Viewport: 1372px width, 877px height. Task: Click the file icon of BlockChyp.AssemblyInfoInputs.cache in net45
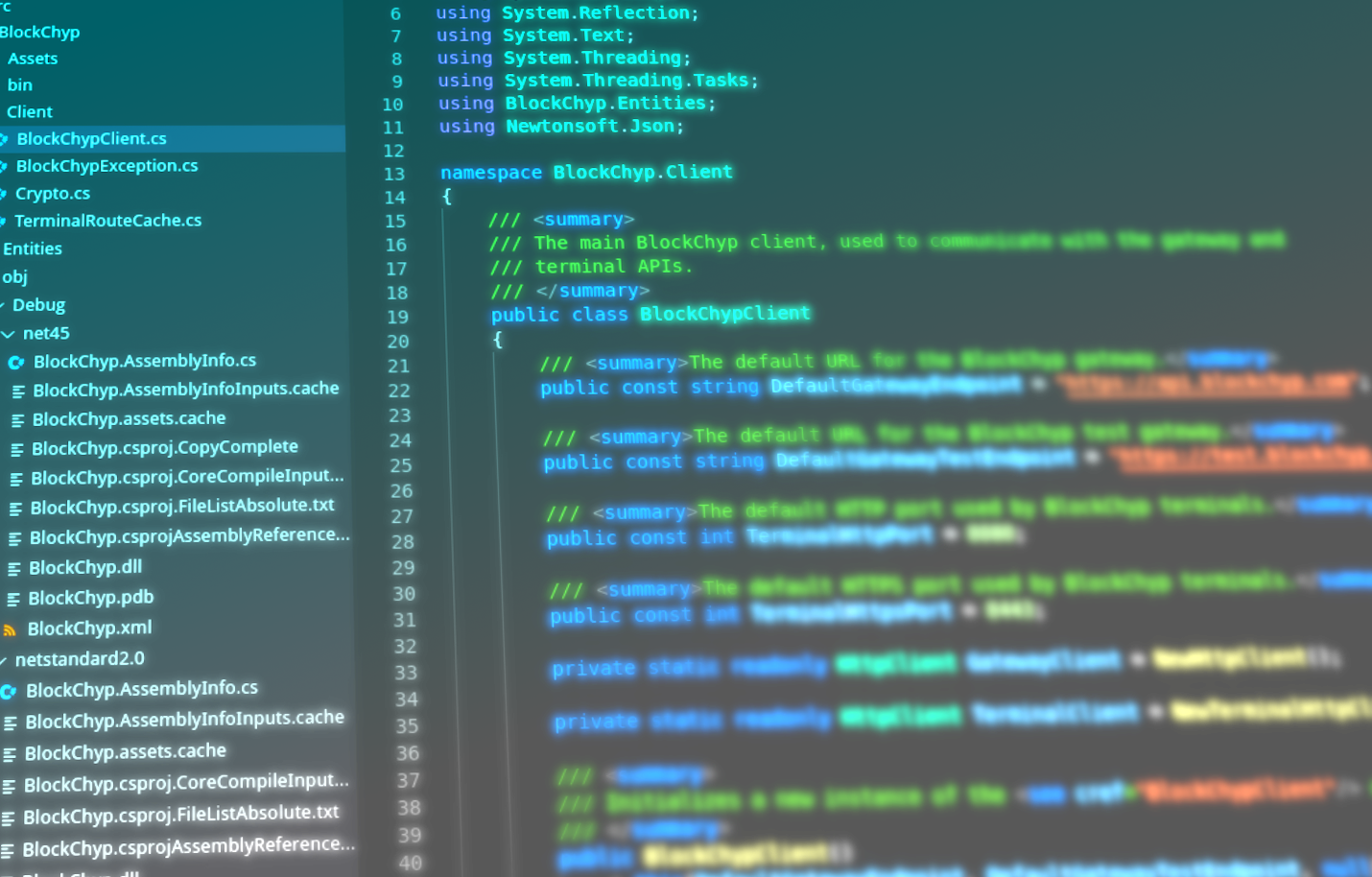(x=18, y=391)
